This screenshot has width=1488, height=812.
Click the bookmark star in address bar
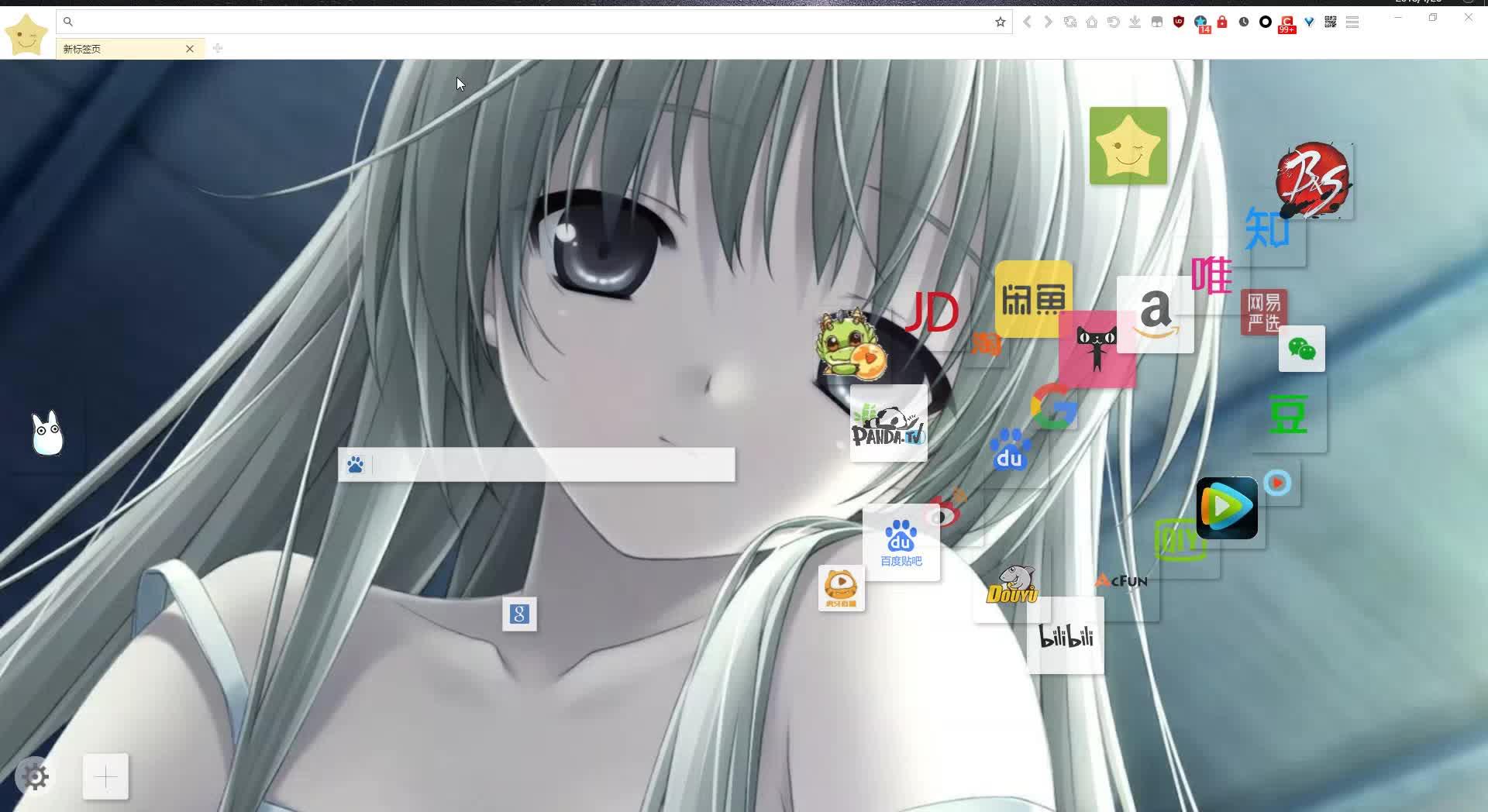[1000, 22]
